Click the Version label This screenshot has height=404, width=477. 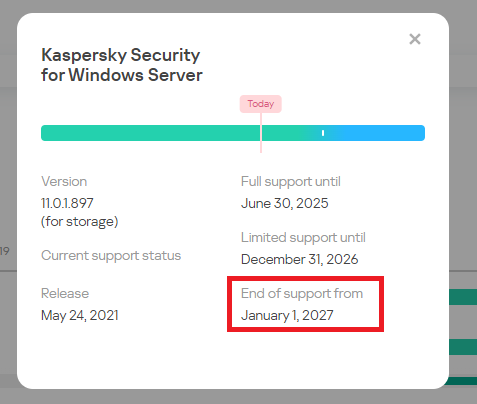[x=64, y=182]
